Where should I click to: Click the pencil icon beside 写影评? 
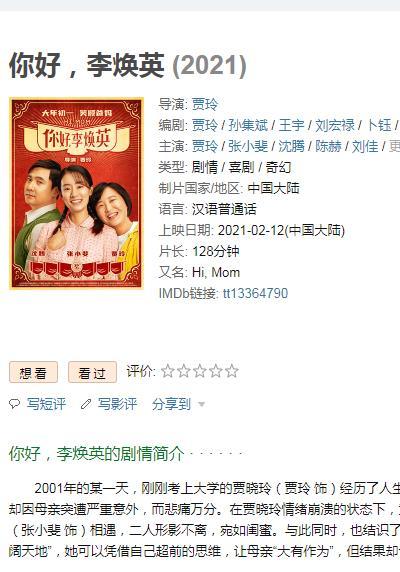[x=86, y=404]
